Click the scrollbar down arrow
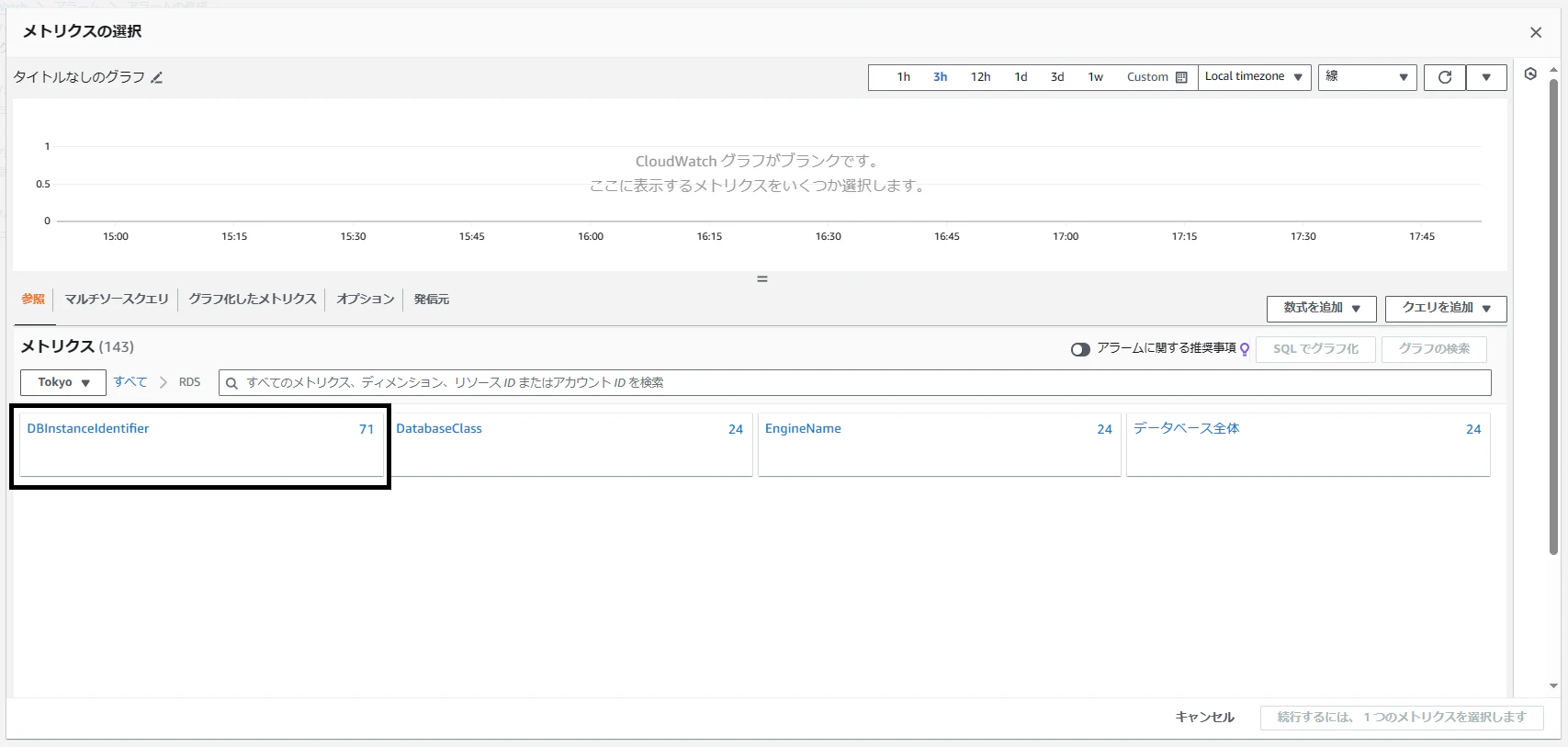 click(1553, 685)
